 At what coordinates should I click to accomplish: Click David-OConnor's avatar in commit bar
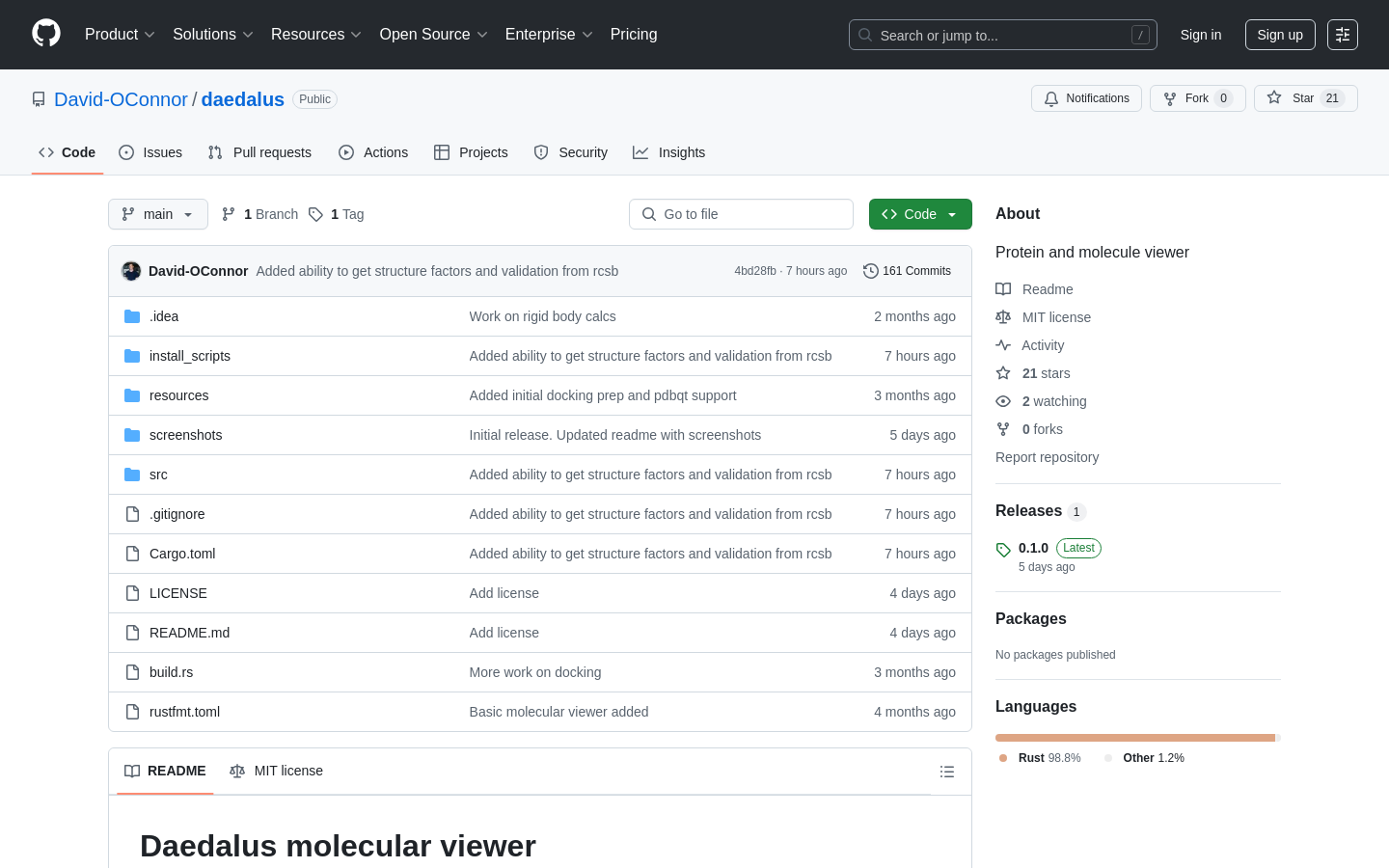(x=131, y=271)
